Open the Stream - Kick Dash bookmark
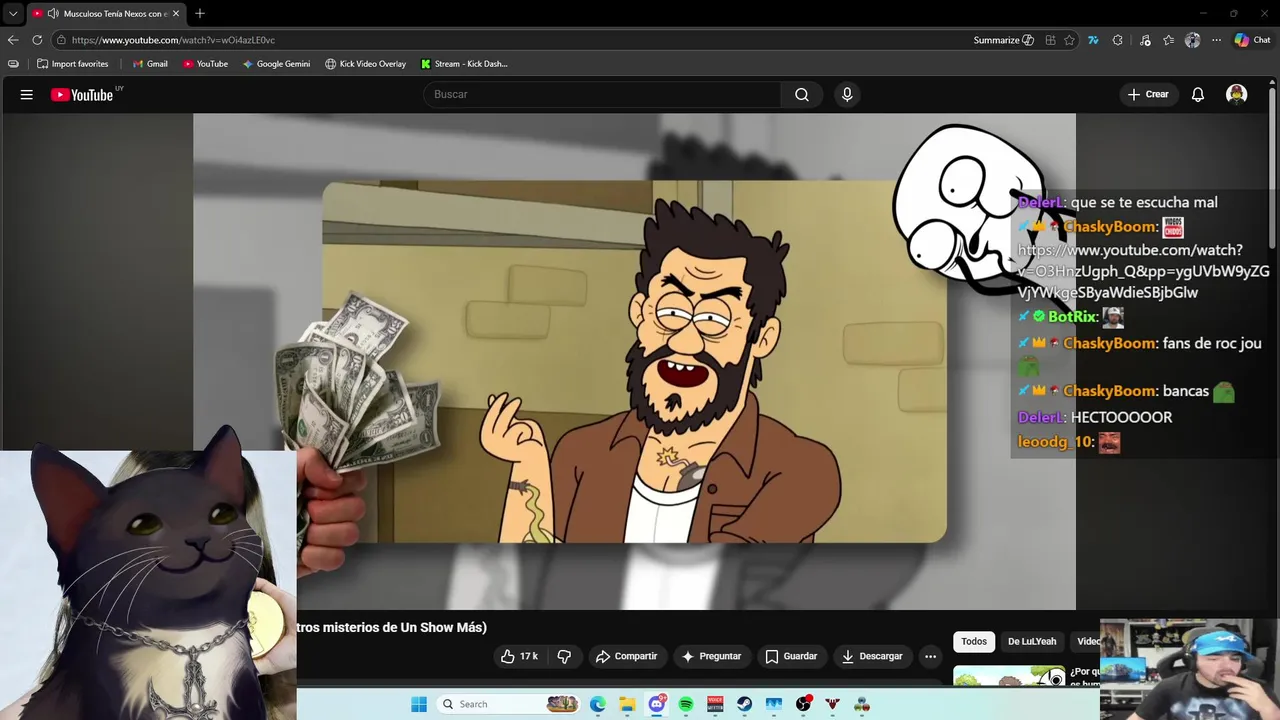The width and height of the screenshot is (1280, 720). 464,64
